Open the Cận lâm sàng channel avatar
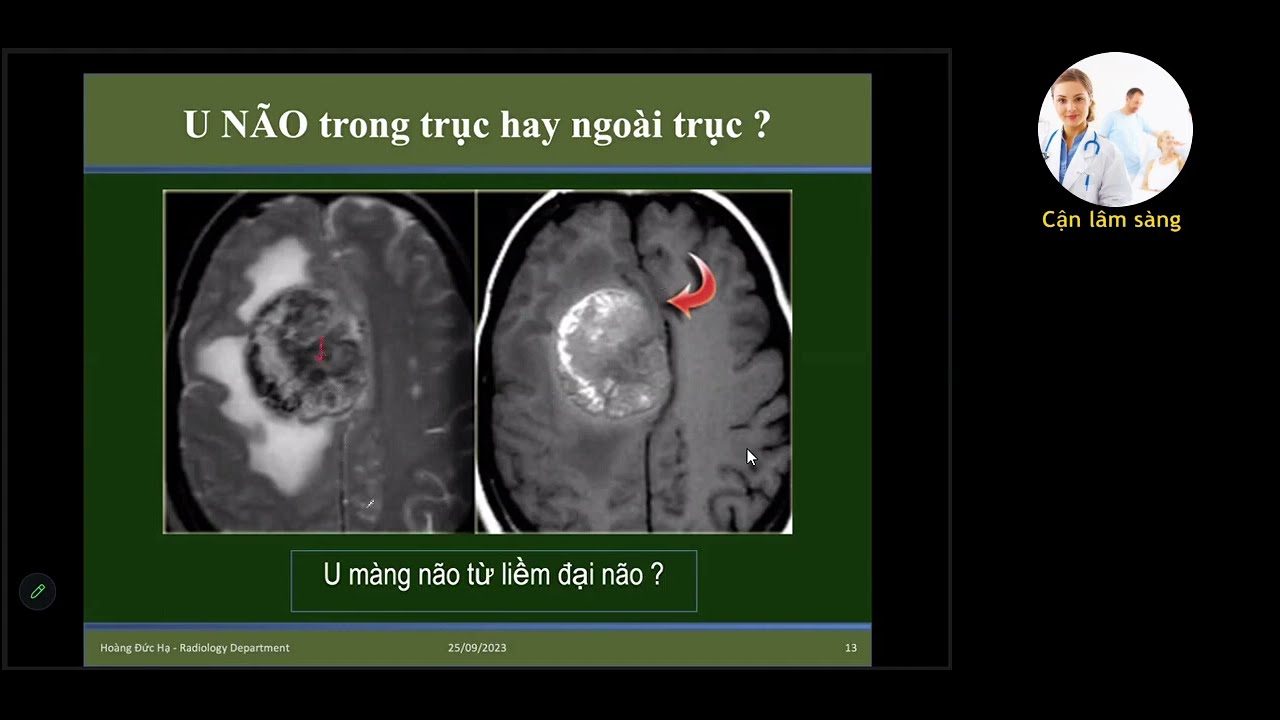This screenshot has height=720, width=1280. pos(1115,130)
